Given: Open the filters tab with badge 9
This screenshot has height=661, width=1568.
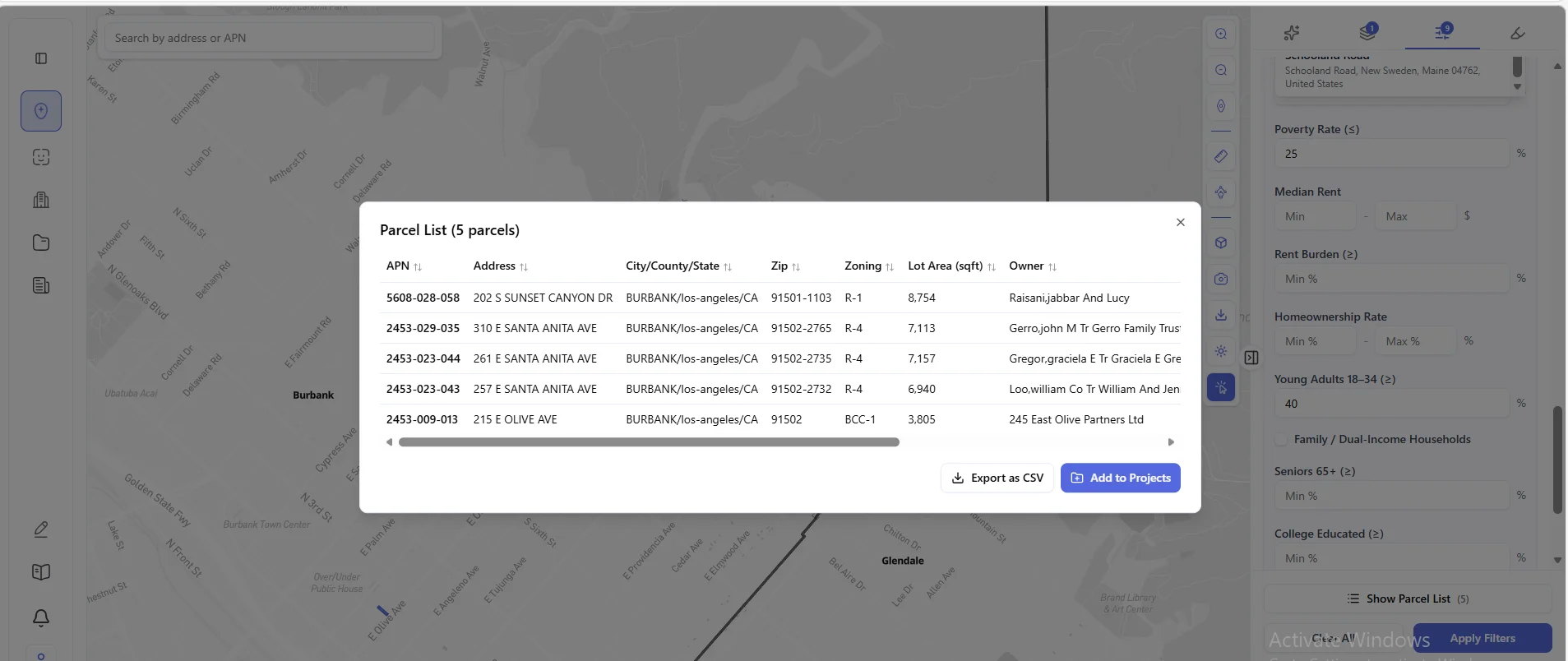Looking at the screenshot, I should (x=1443, y=32).
